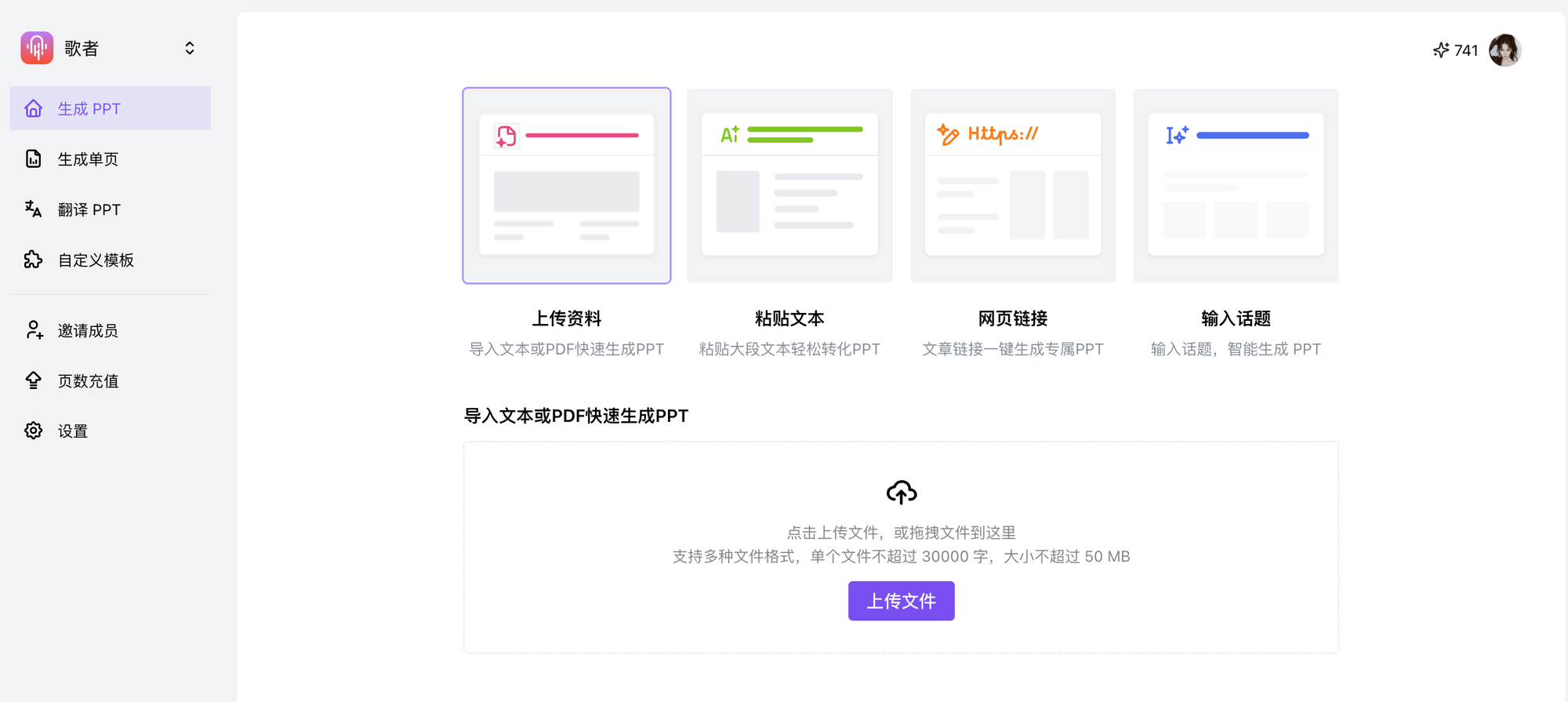This screenshot has height=702, width=1568.
Task: Click the cloud upload icon
Action: 901,492
